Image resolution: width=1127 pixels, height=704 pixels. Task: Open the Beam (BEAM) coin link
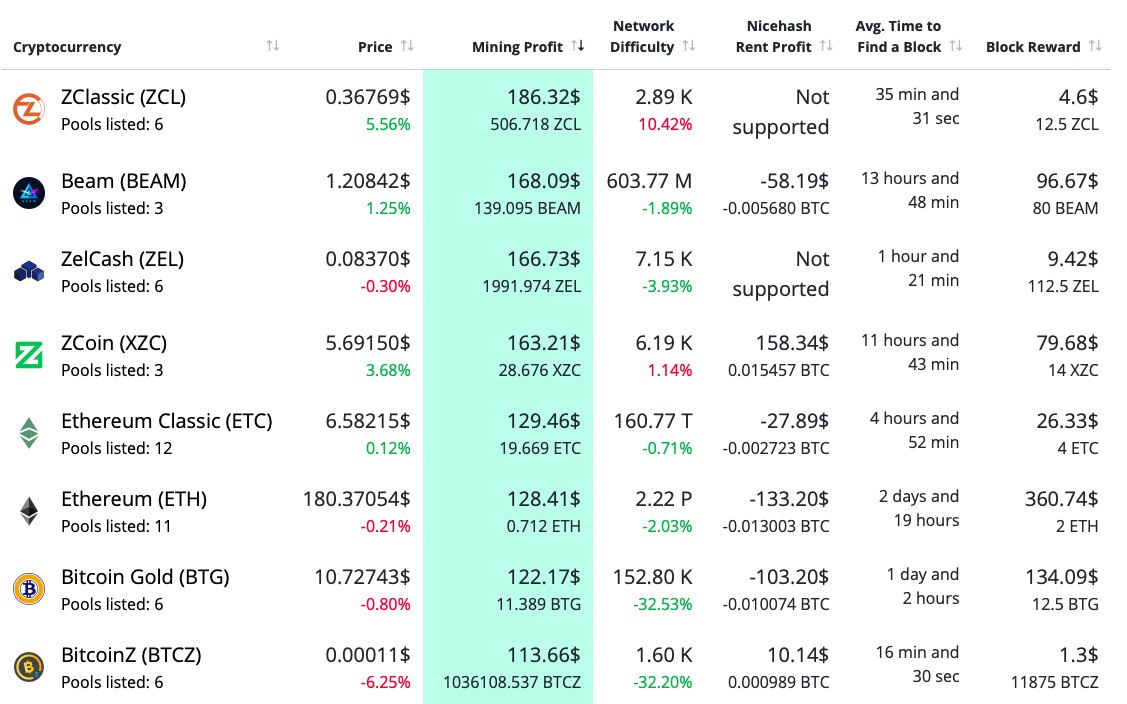coord(124,181)
